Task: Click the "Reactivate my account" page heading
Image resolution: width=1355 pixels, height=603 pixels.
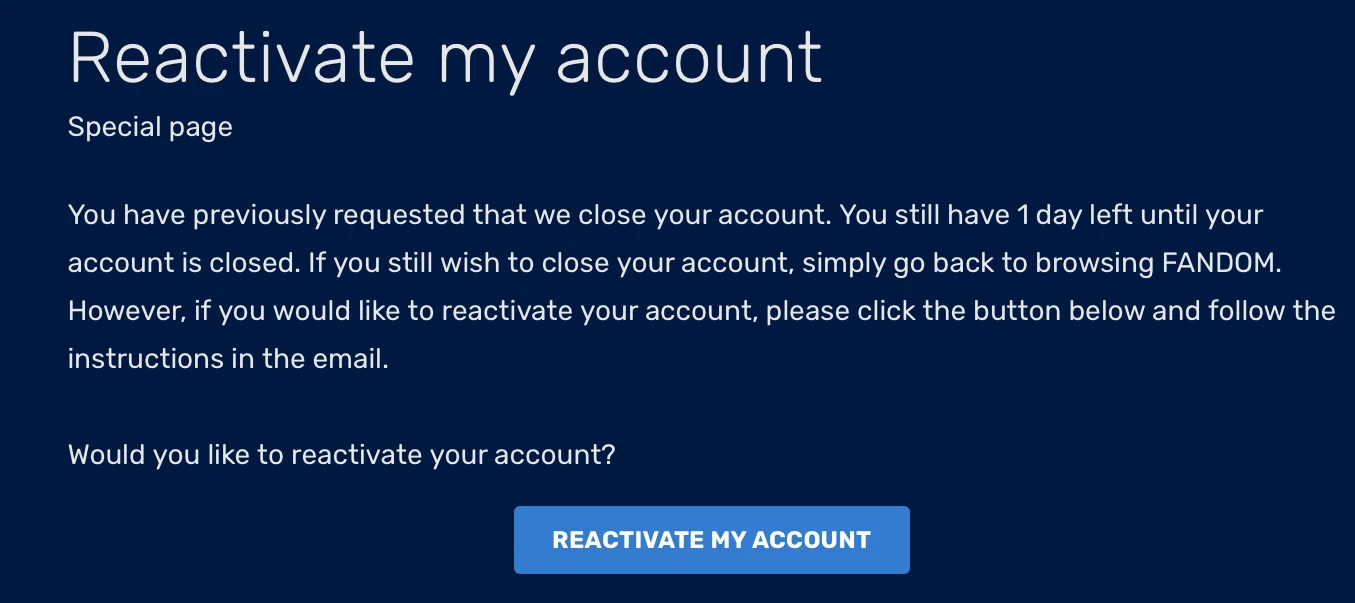Action: coord(445,57)
